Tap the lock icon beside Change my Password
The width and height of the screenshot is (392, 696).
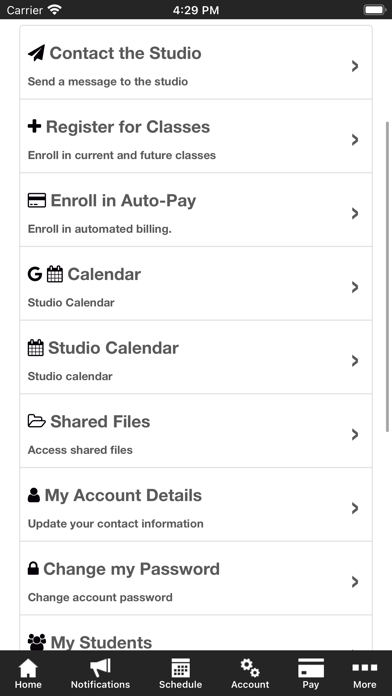click(x=33, y=569)
